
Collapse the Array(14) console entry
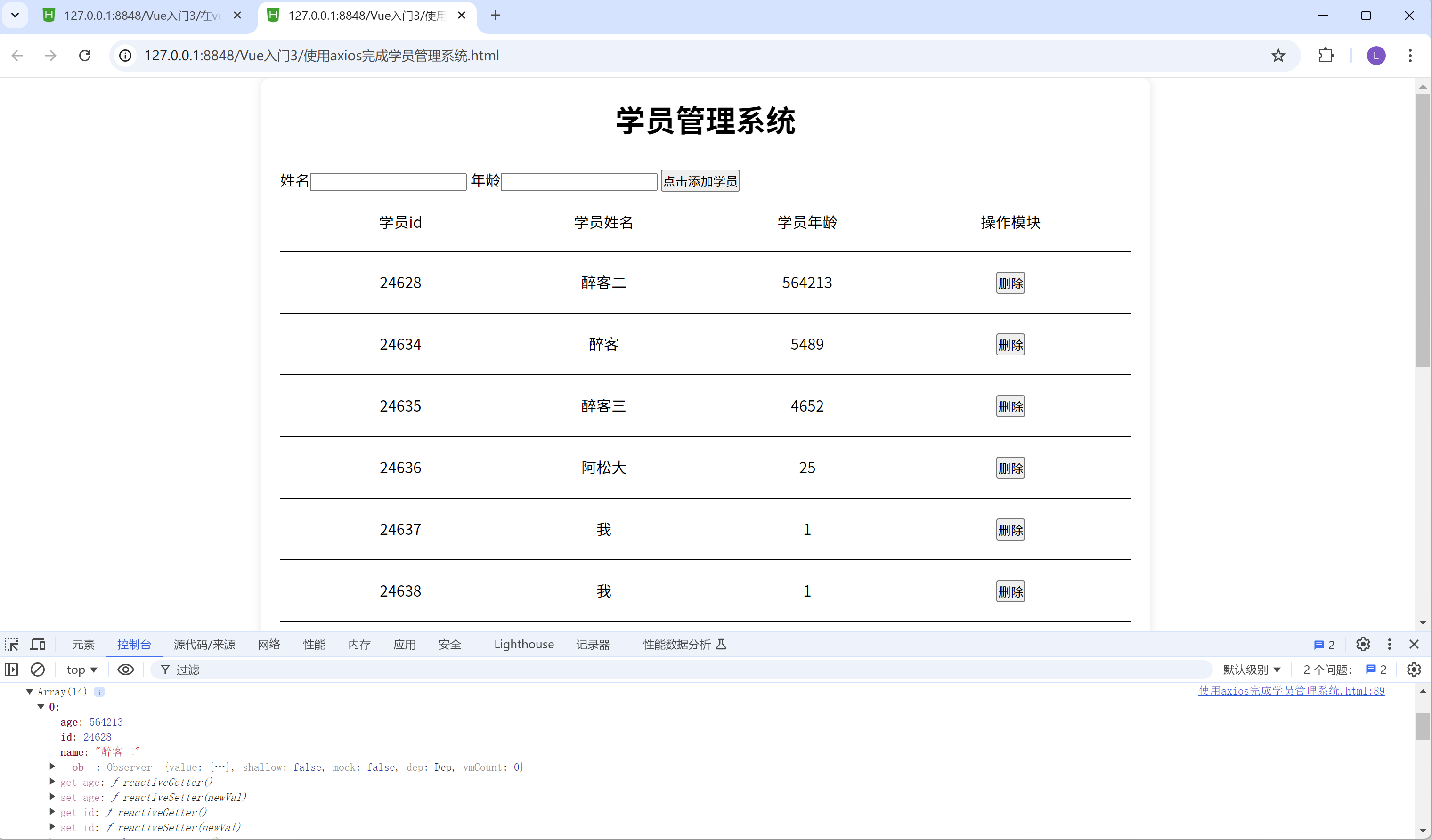click(x=30, y=692)
